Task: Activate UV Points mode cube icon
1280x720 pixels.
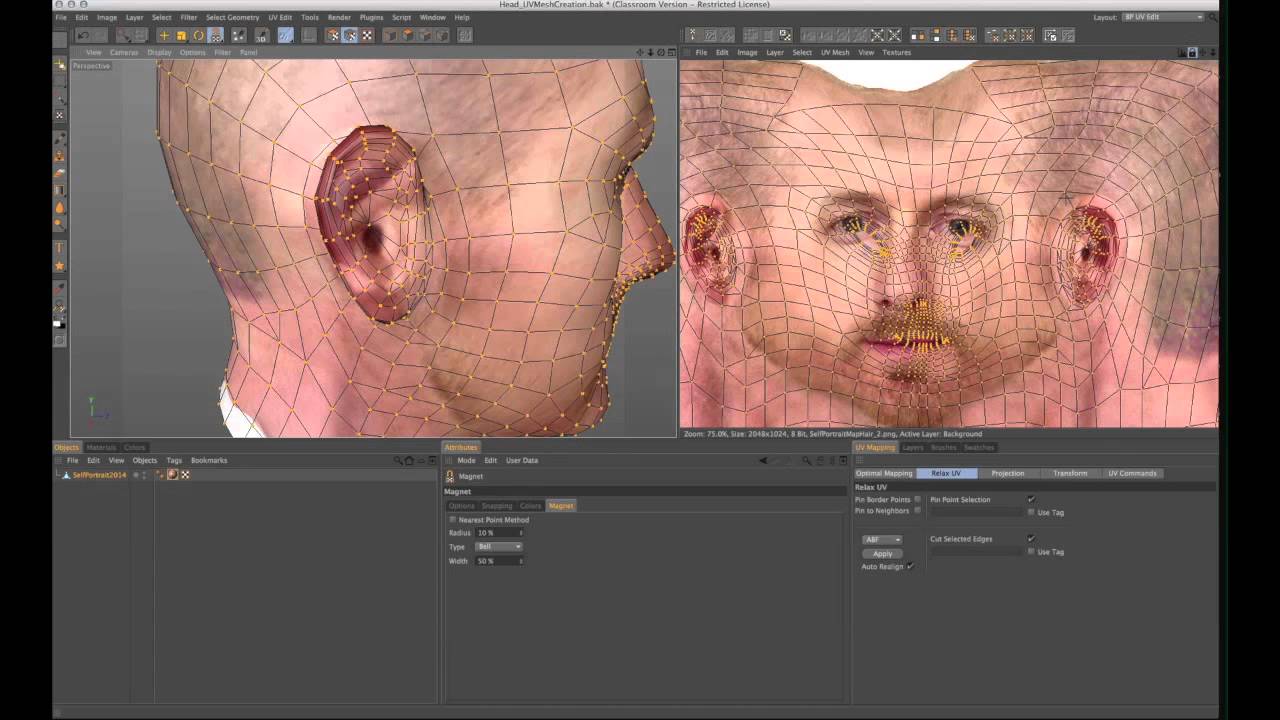Action: (x=333, y=36)
